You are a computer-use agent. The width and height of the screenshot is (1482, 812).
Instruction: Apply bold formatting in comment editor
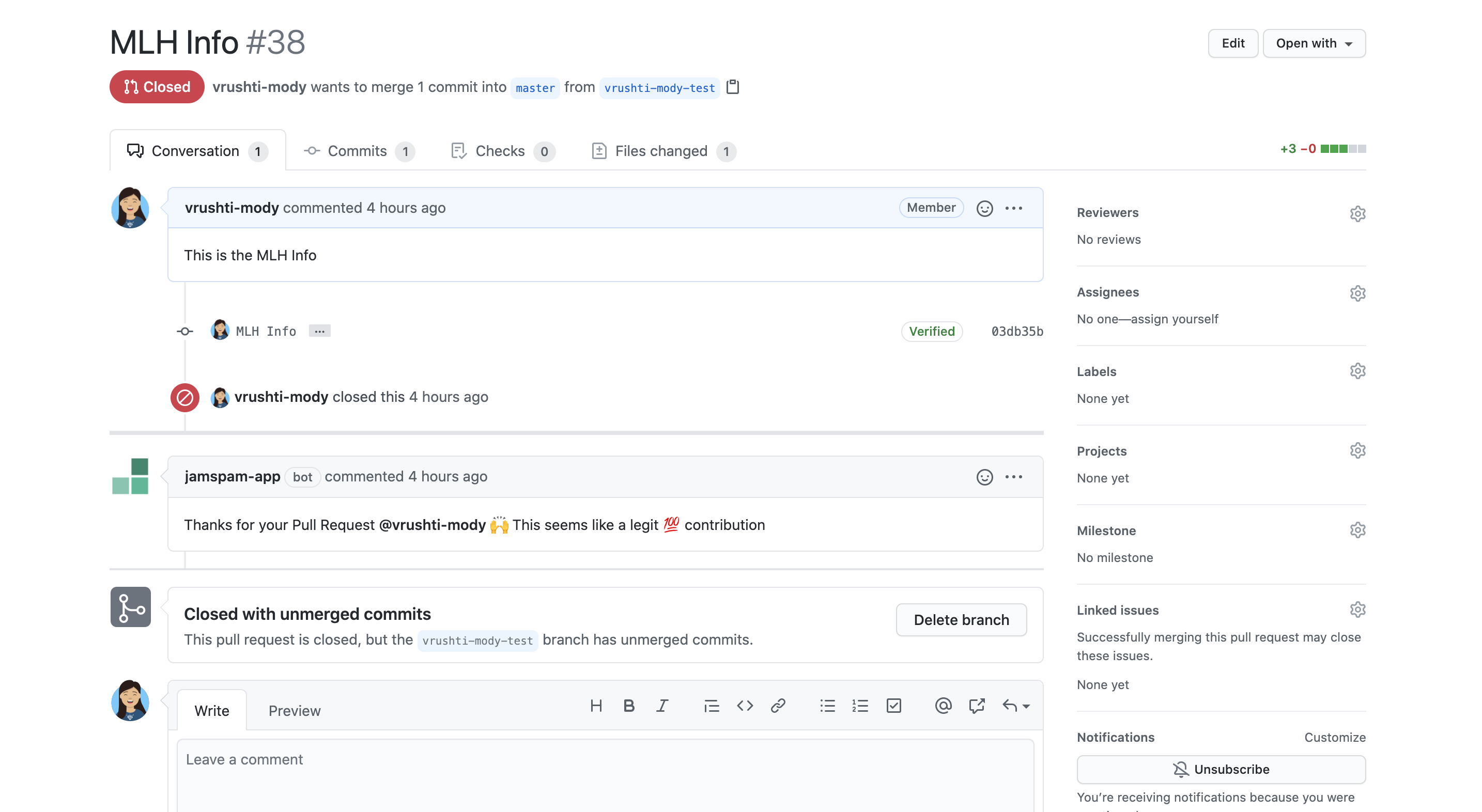pos(629,706)
